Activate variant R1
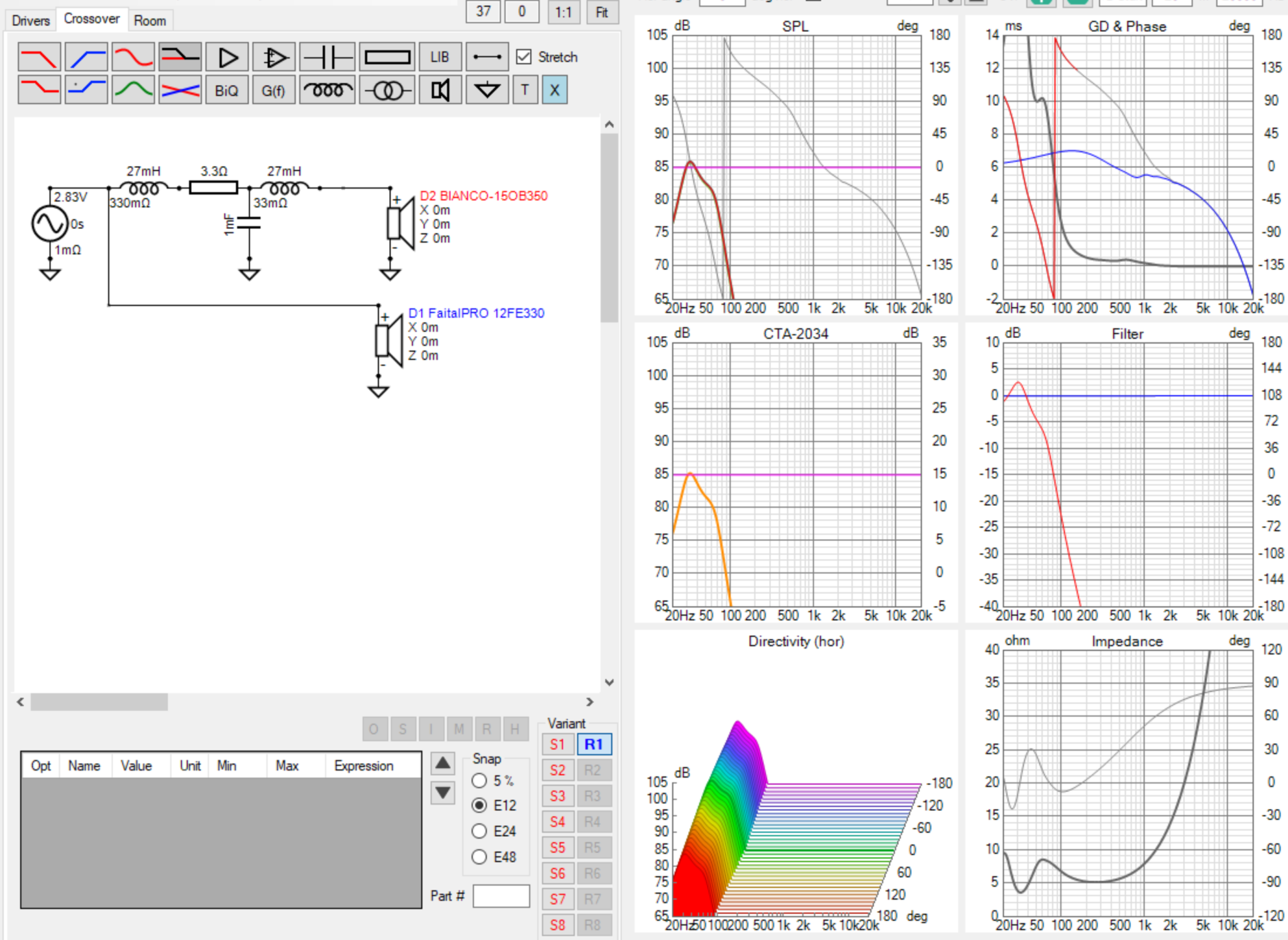The width and height of the screenshot is (1288, 940). point(594,744)
